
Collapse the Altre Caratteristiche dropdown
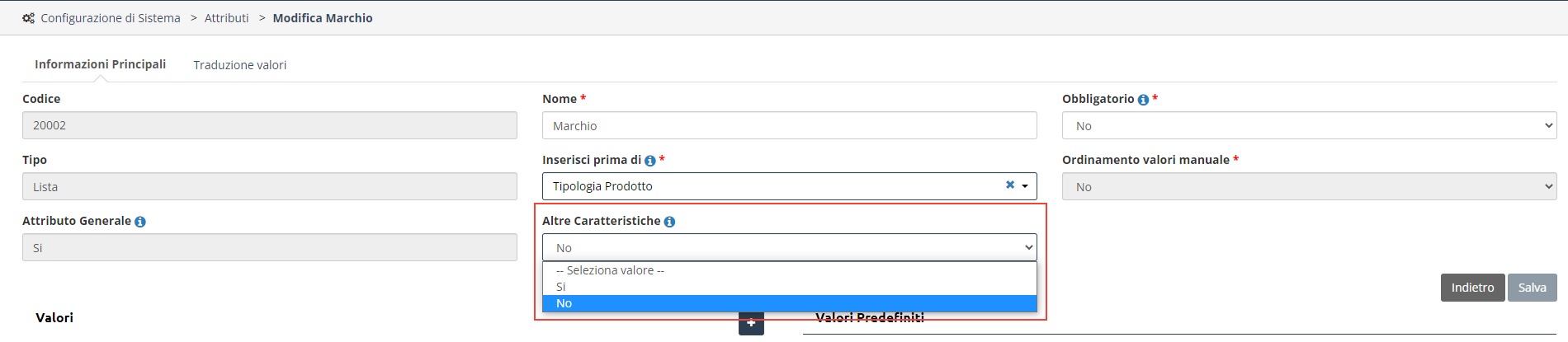click(789, 248)
